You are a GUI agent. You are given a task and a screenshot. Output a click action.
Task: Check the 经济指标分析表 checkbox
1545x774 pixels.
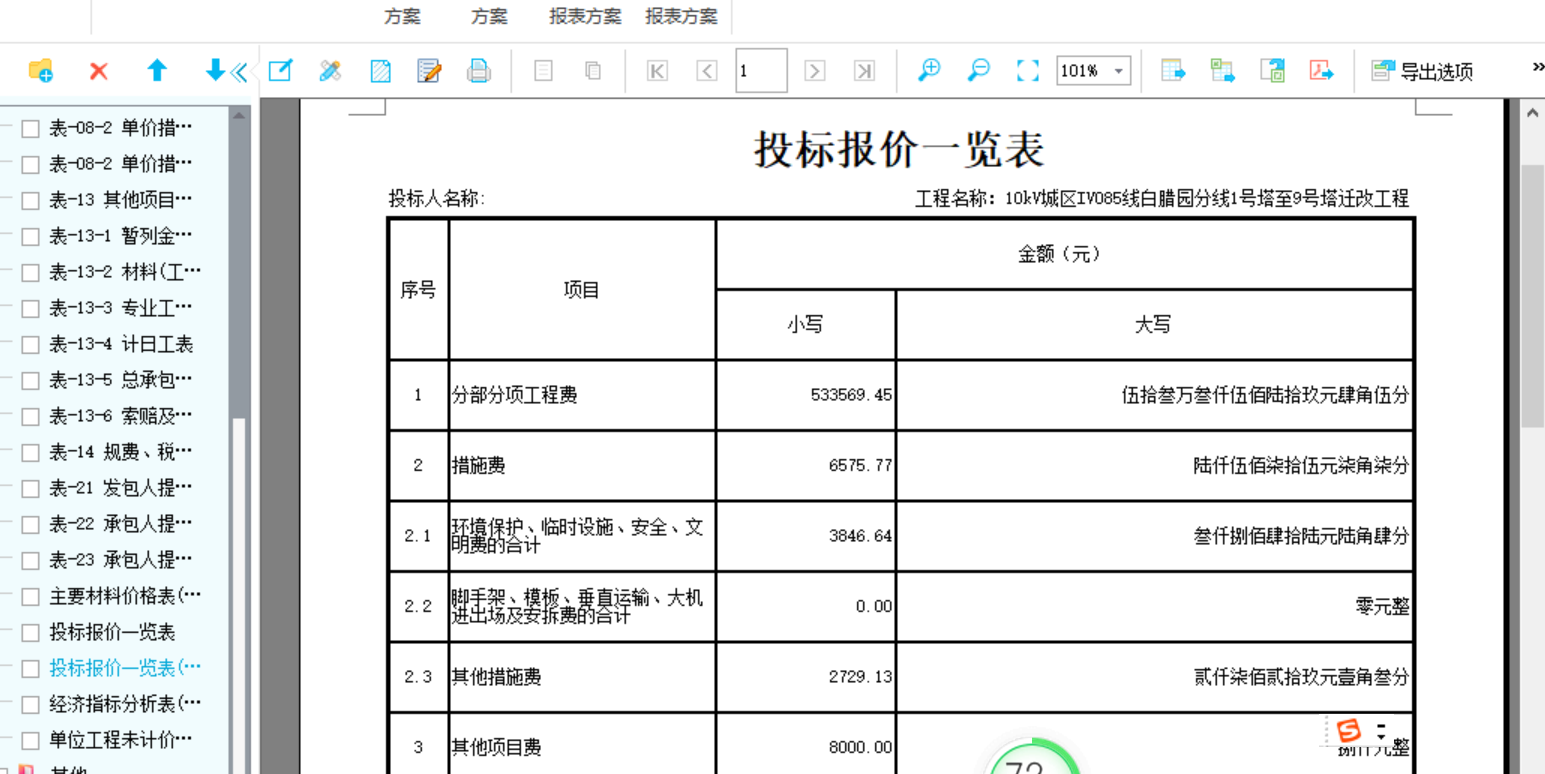(x=30, y=704)
